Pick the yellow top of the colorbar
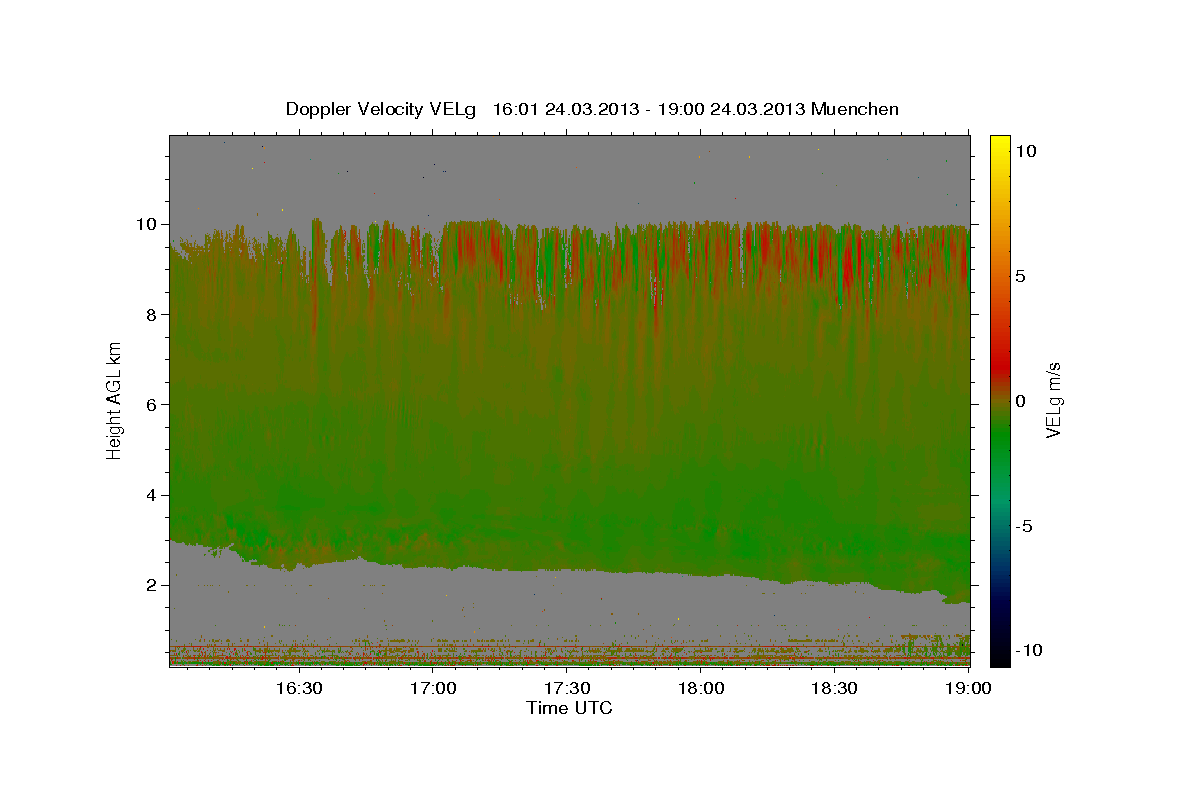The image size is (1200, 800). coord(1000,148)
